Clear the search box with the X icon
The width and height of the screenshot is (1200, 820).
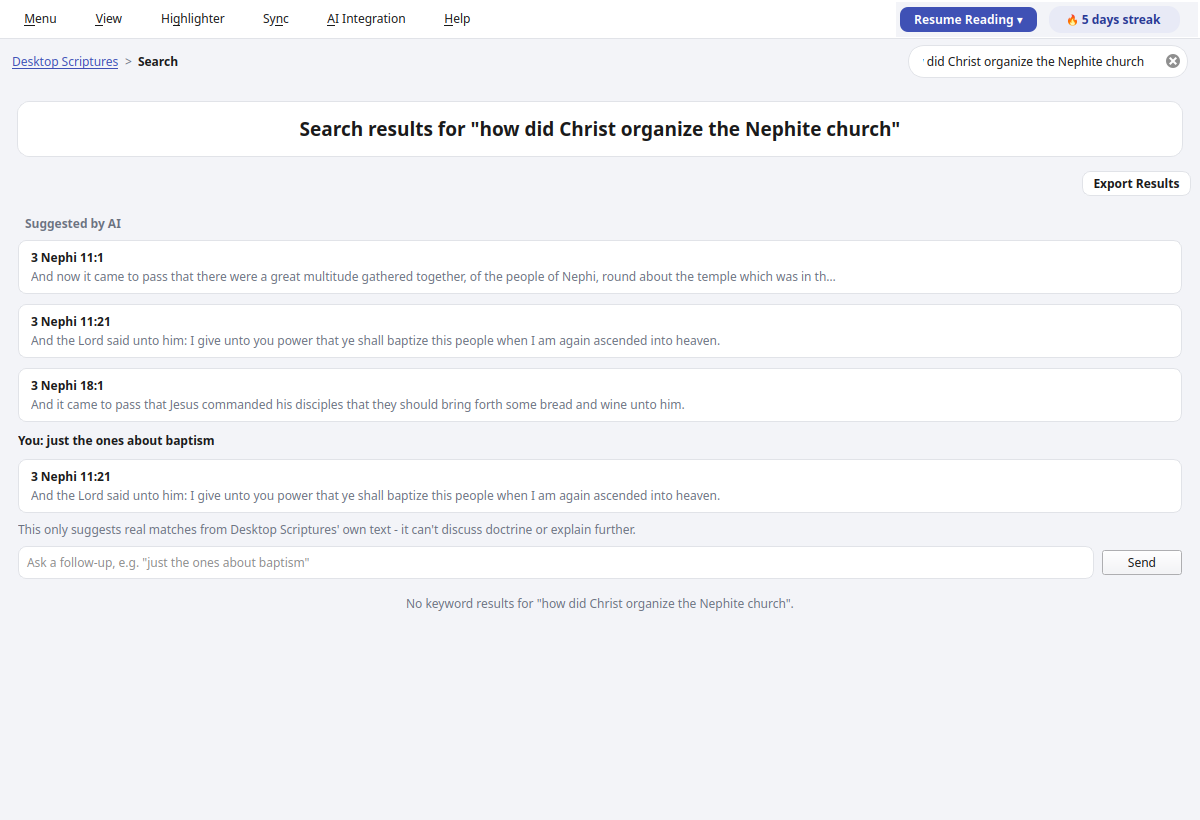point(1173,61)
